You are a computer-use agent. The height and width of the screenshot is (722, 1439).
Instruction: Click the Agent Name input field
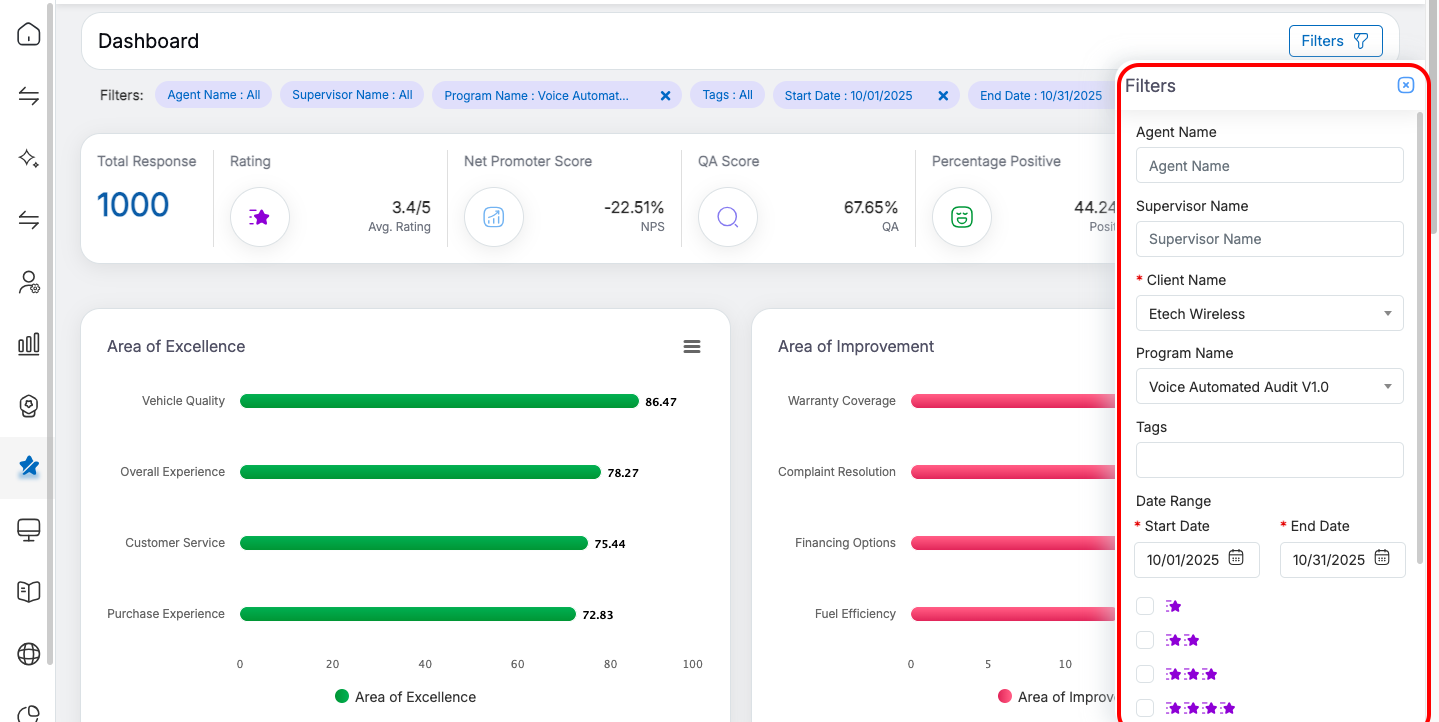[x=1269, y=166]
